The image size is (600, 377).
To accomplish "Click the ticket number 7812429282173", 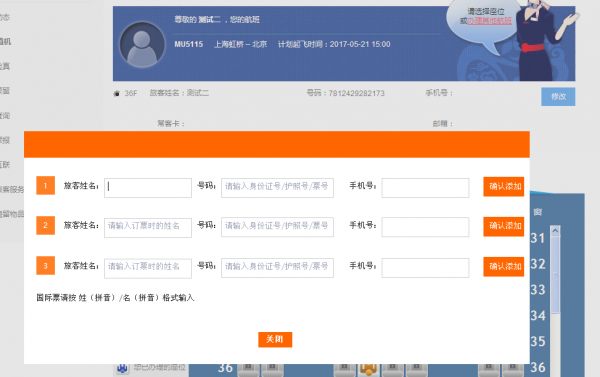I will coord(356,93).
